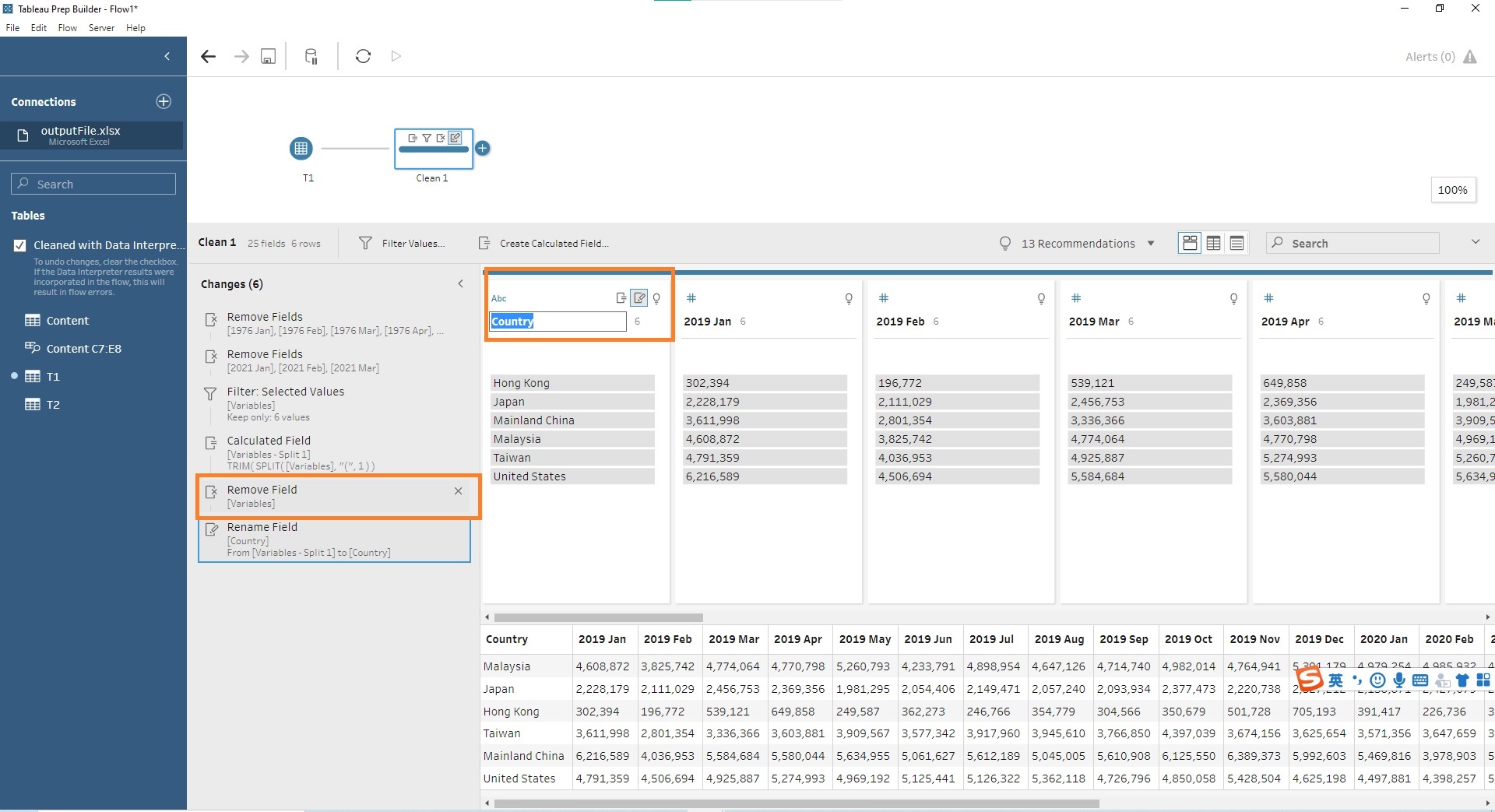Click 2019 Apr recommendation bulb

(x=1426, y=298)
